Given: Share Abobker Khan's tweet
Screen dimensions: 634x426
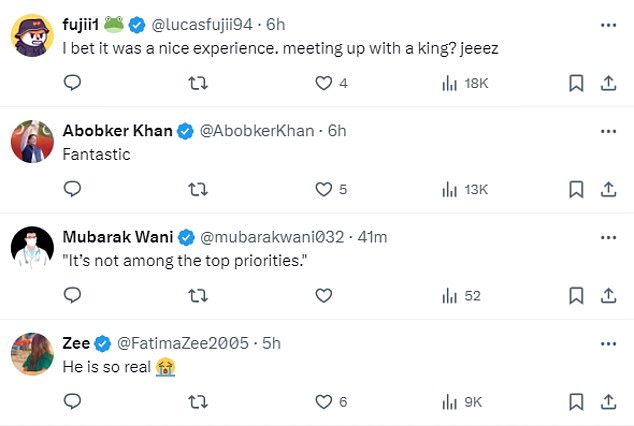Looking at the screenshot, I should [x=608, y=189].
